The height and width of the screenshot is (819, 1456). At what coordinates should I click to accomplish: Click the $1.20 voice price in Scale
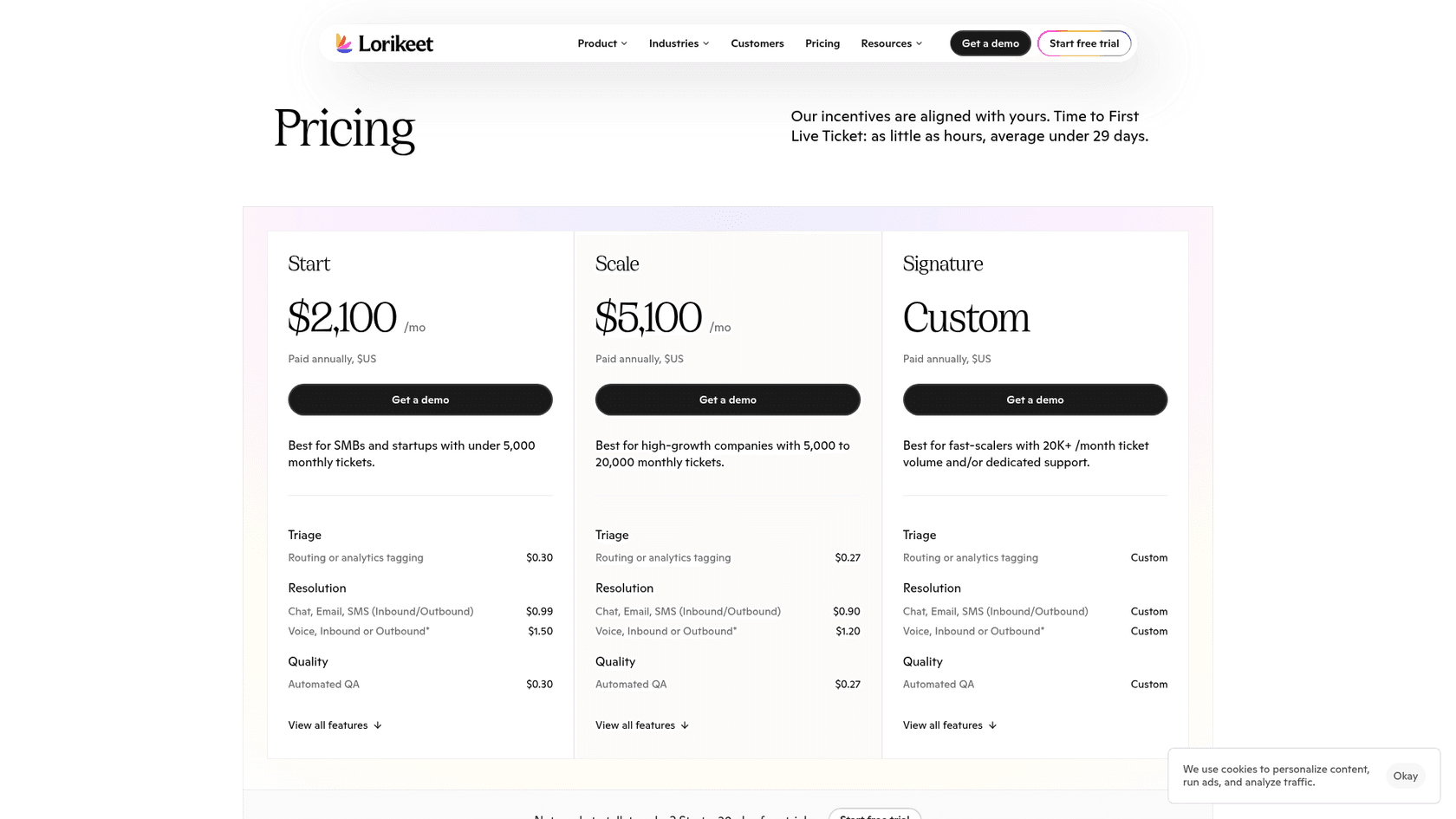(x=848, y=631)
